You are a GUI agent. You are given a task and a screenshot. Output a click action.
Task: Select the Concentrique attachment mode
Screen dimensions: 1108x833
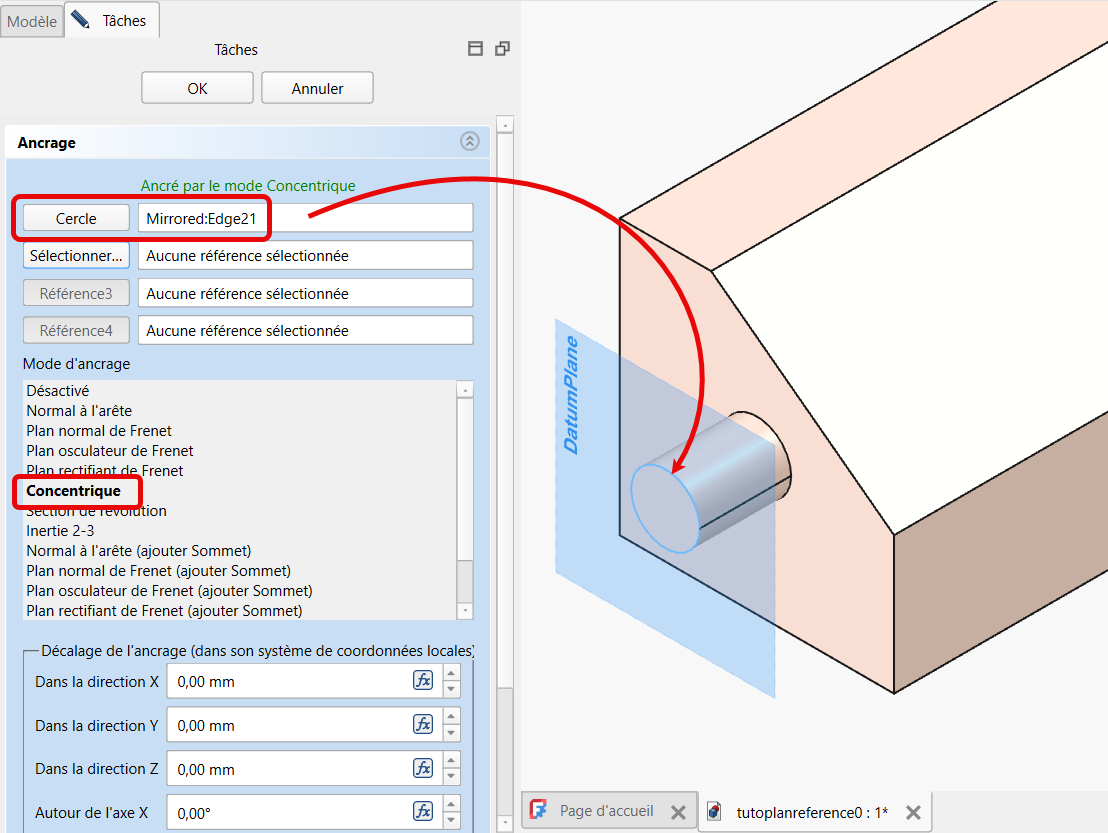click(74, 491)
